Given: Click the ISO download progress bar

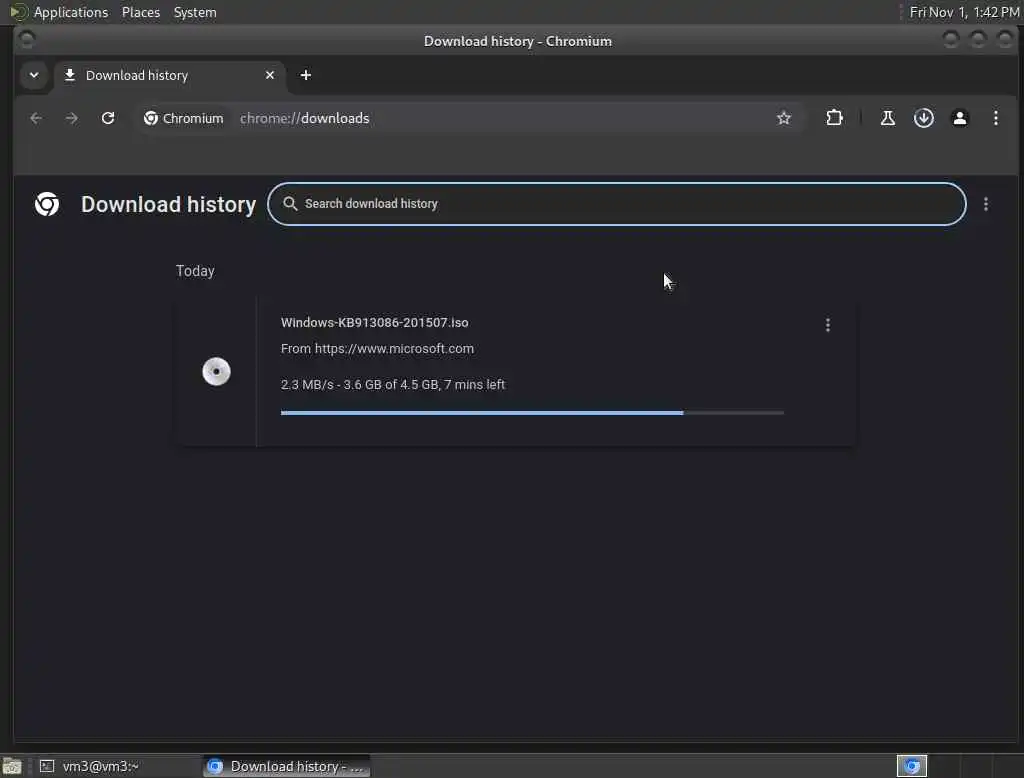Looking at the screenshot, I should [532, 413].
